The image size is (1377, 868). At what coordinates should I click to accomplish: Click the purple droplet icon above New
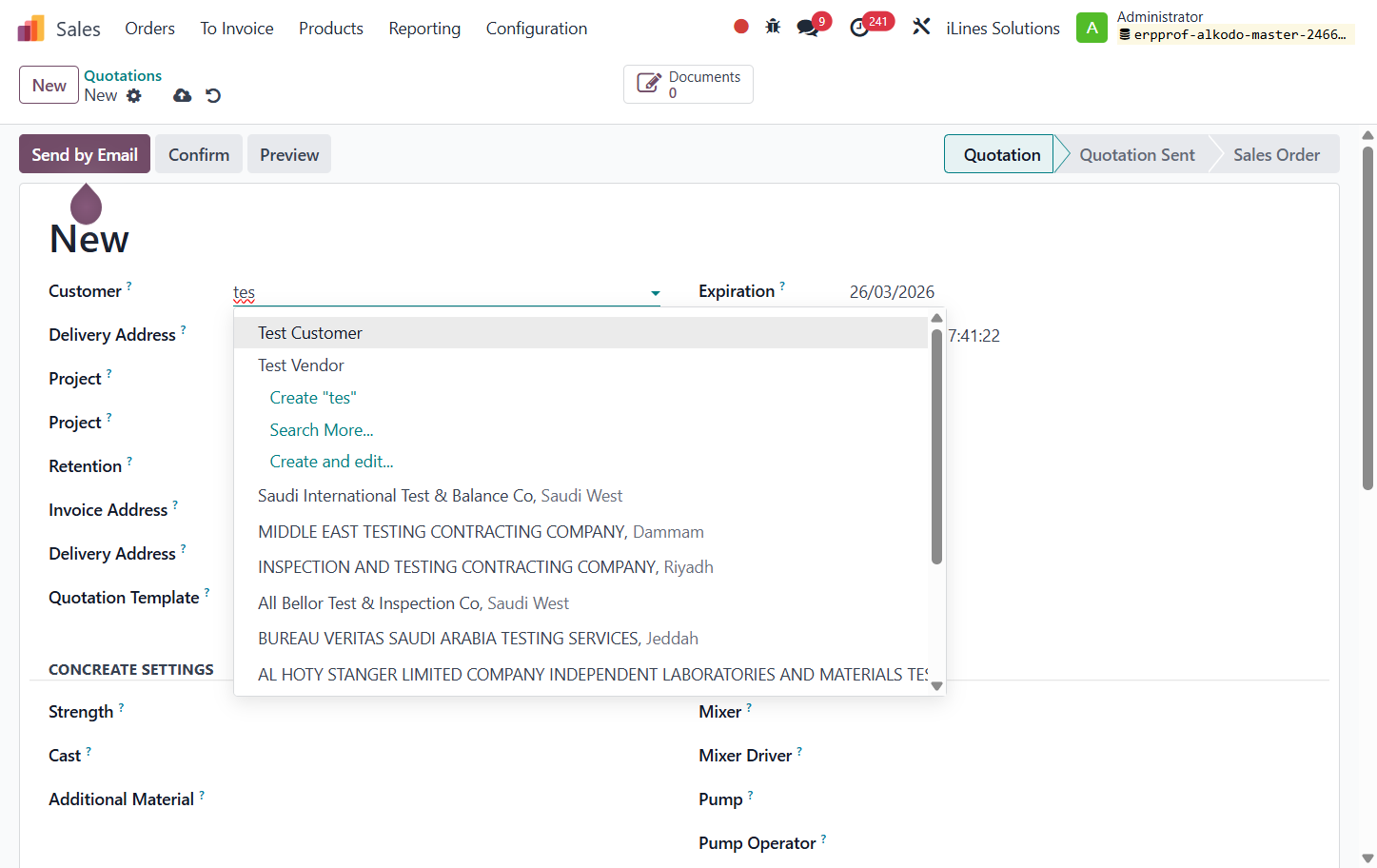click(x=86, y=204)
